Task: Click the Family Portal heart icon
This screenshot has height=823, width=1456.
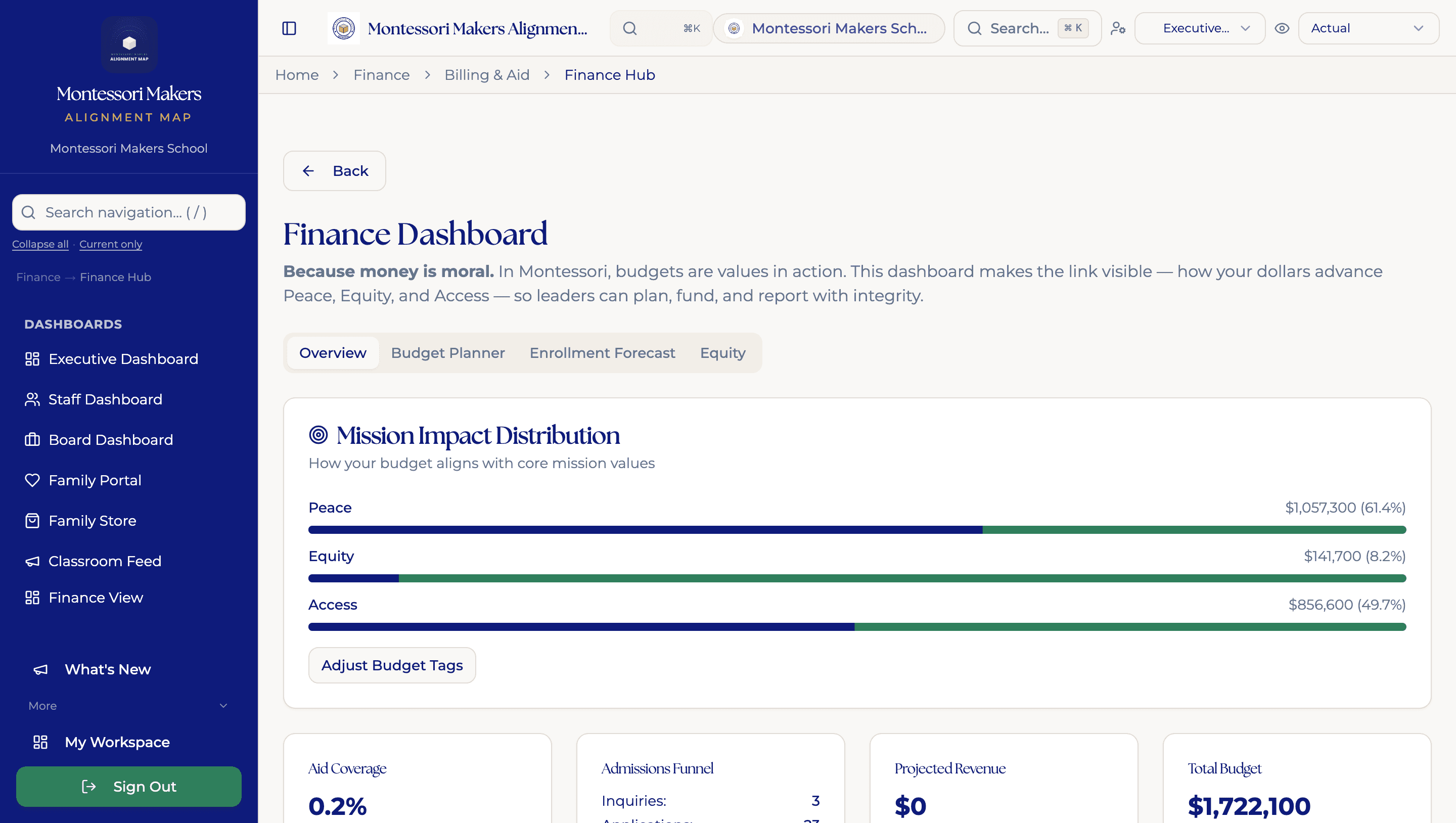Action: click(32, 480)
